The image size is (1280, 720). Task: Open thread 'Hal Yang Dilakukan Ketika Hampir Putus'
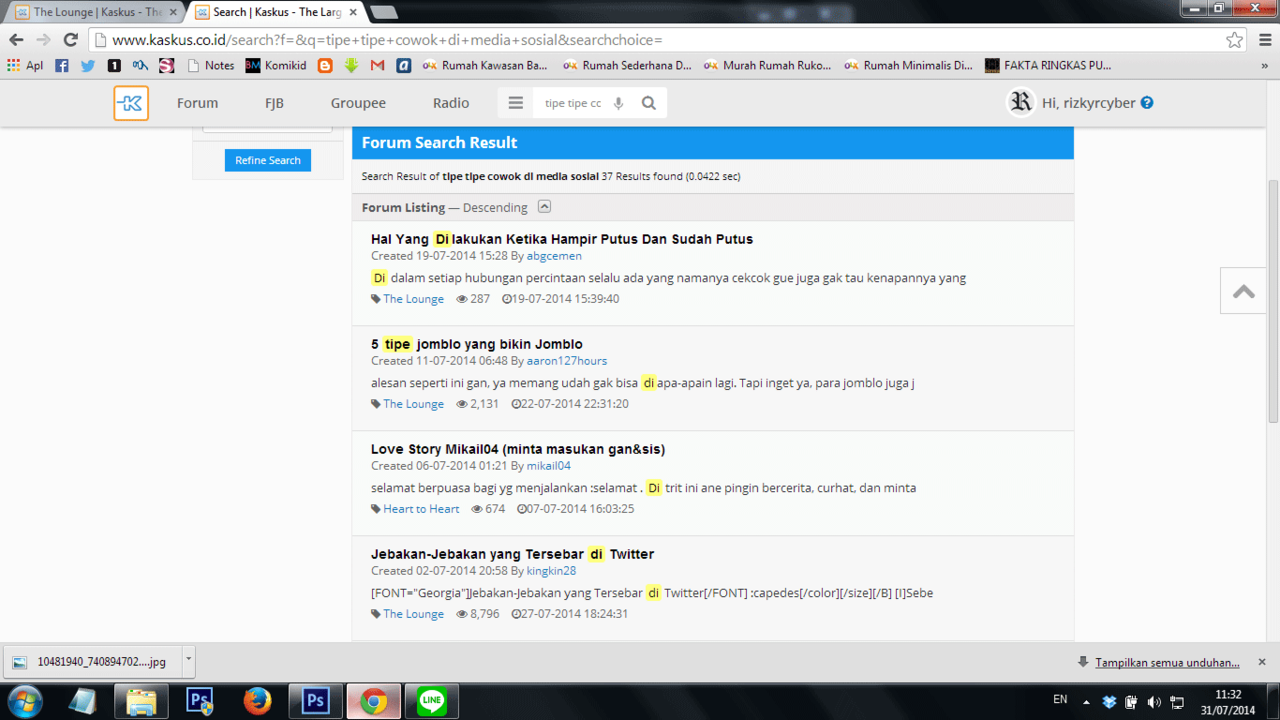pyautogui.click(x=562, y=239)
